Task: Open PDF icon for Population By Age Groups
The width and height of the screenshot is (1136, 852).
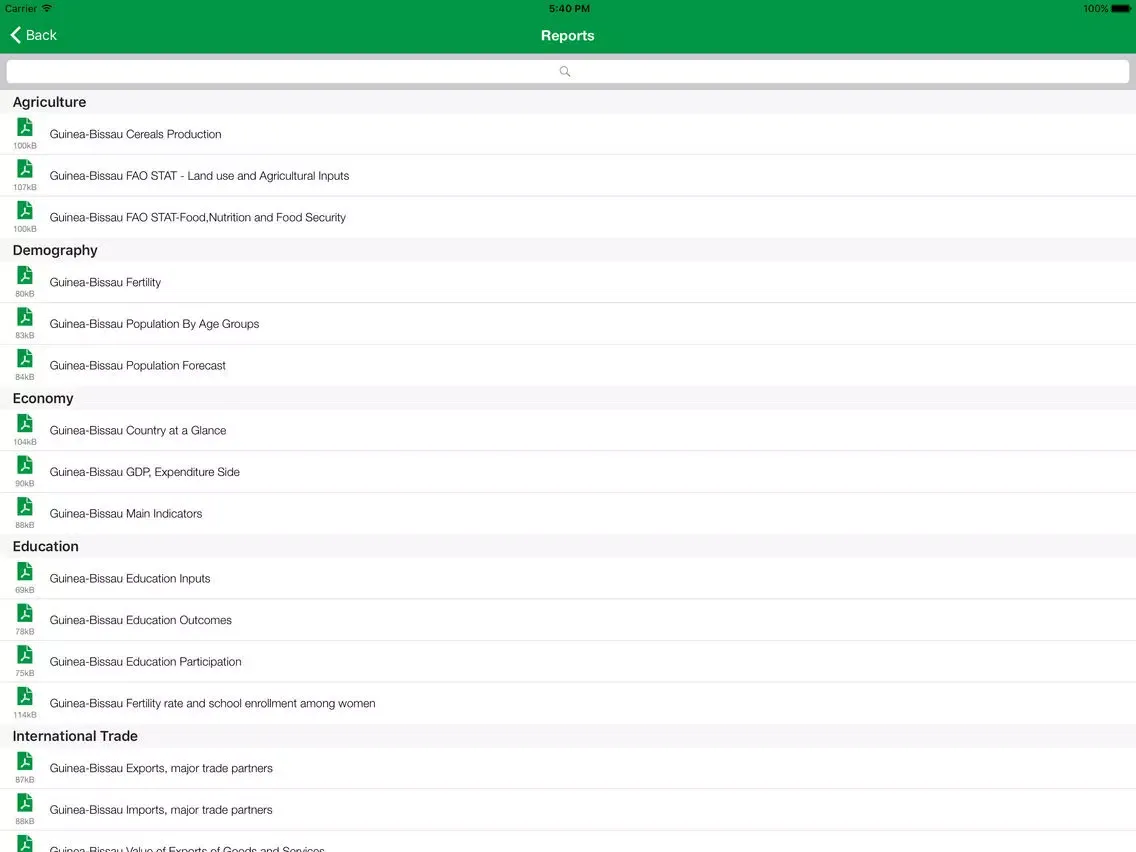Action: 25,317
